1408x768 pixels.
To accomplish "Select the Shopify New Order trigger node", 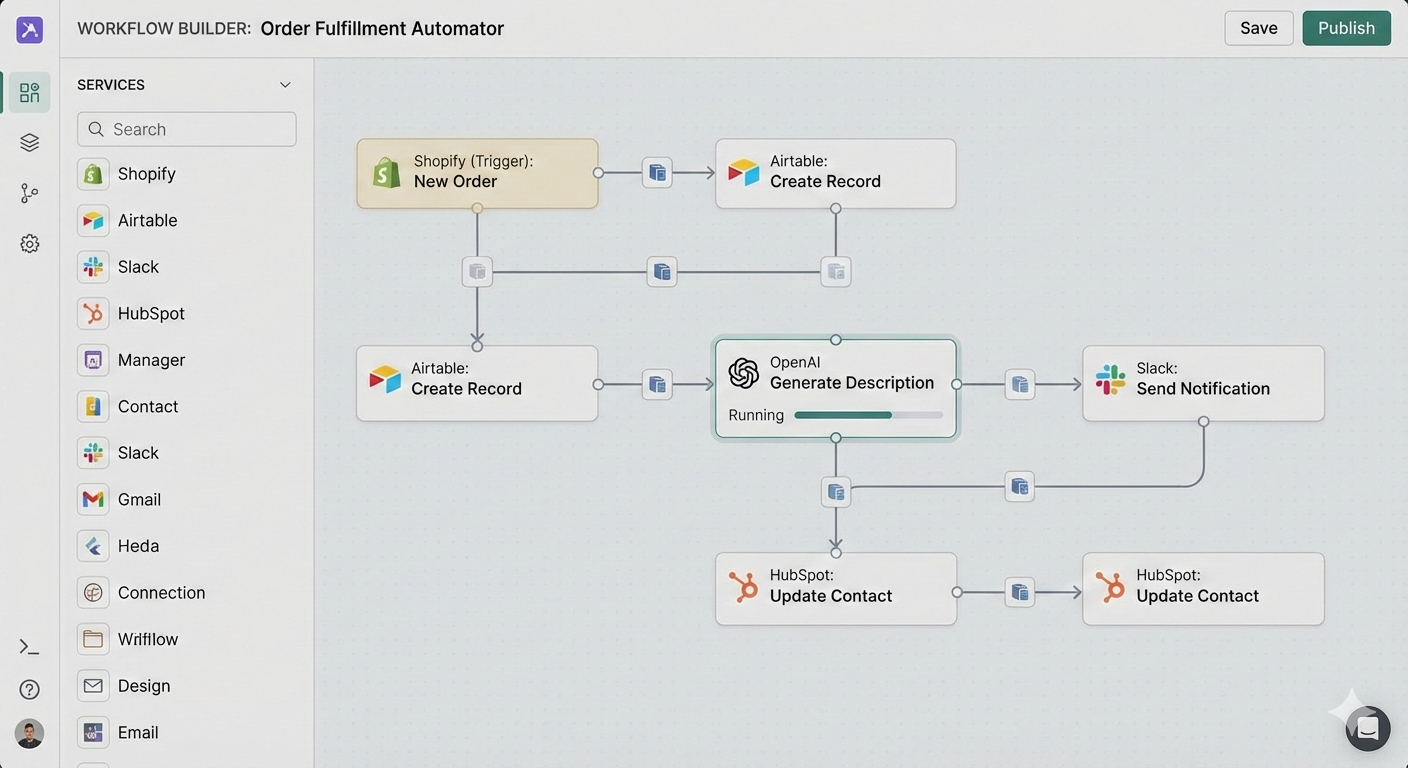I will [x=477, y=173].
